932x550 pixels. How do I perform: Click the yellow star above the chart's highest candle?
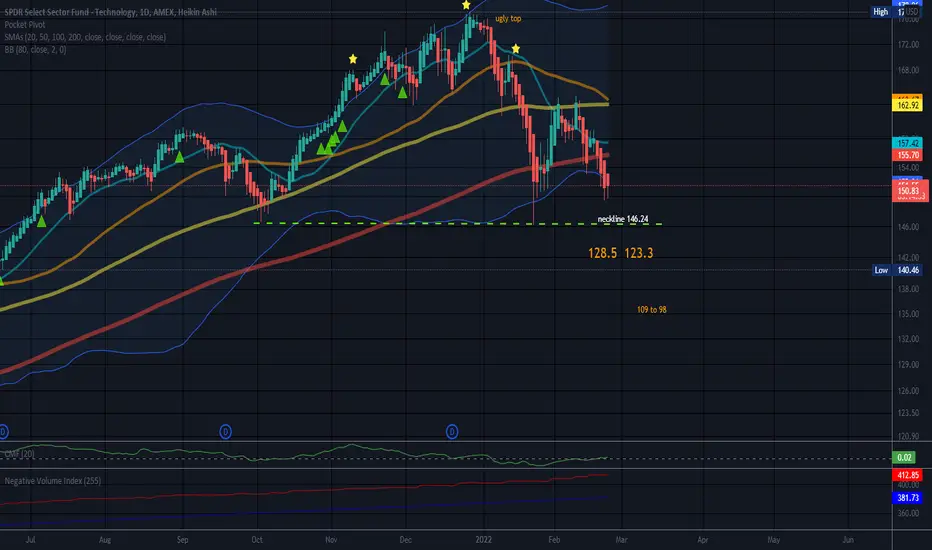pyautogui.click(x=466, y=5)
